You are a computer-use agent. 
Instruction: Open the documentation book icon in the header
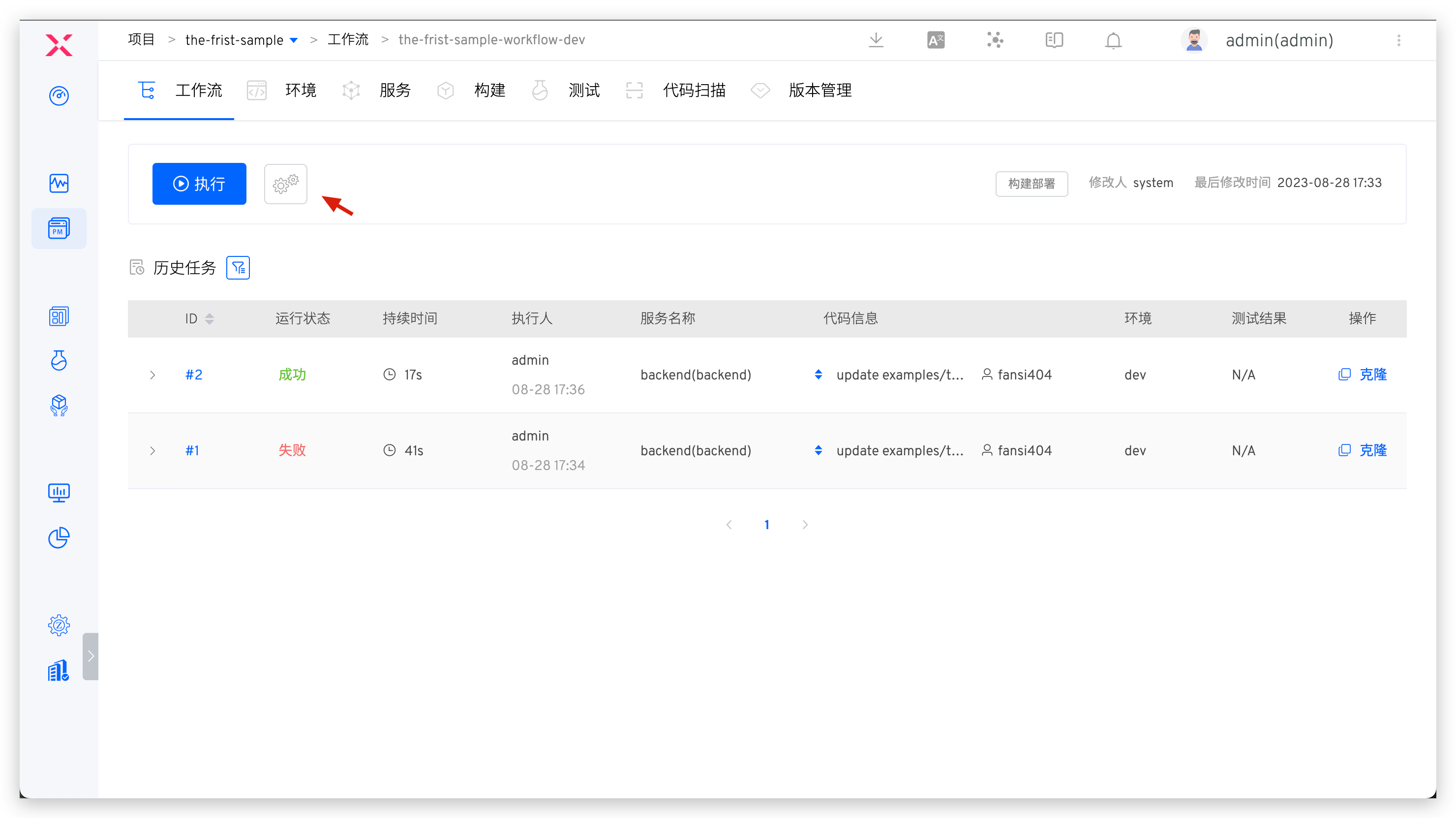(1054, 40)
